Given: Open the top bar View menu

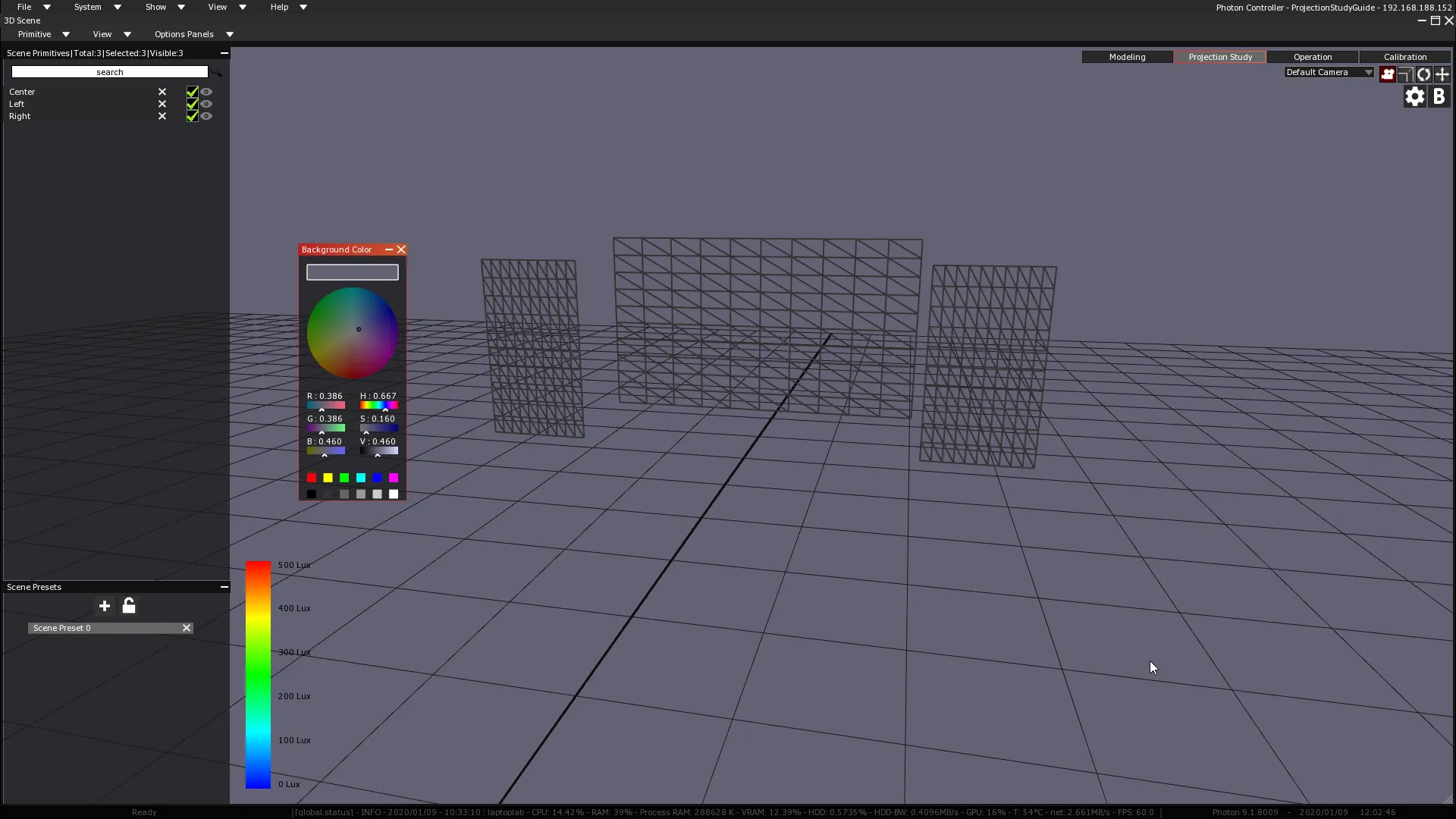Looking at the screenshot, I should point(227,7).
